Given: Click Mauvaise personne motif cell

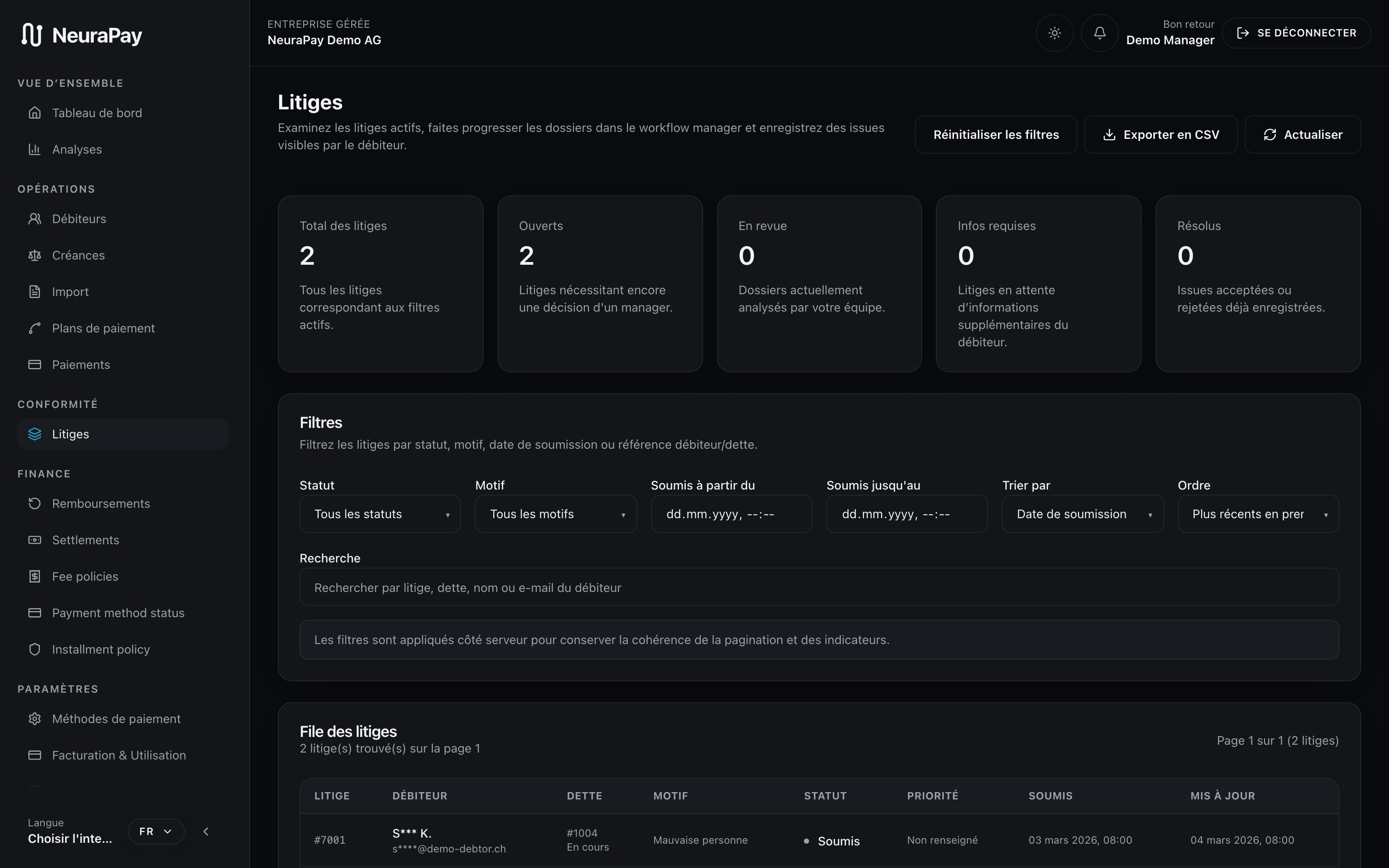Looking at the screenshot, I should tap(700, 840).
